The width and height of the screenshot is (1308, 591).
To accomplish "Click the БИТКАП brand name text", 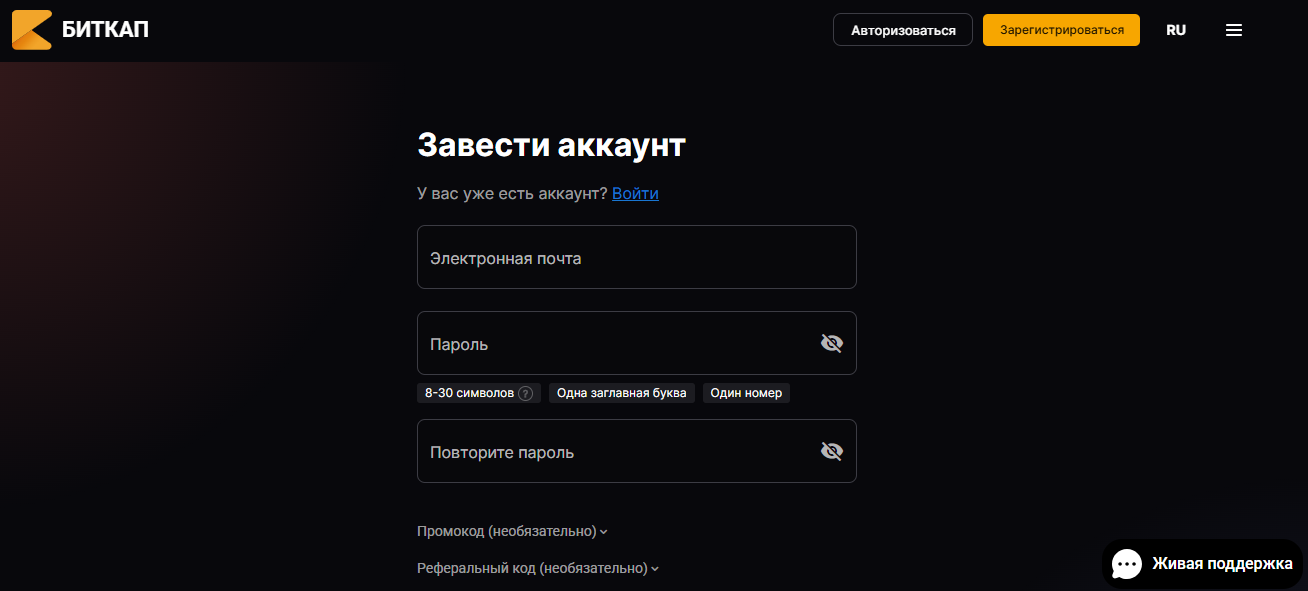I will click(x=105, y=30).
